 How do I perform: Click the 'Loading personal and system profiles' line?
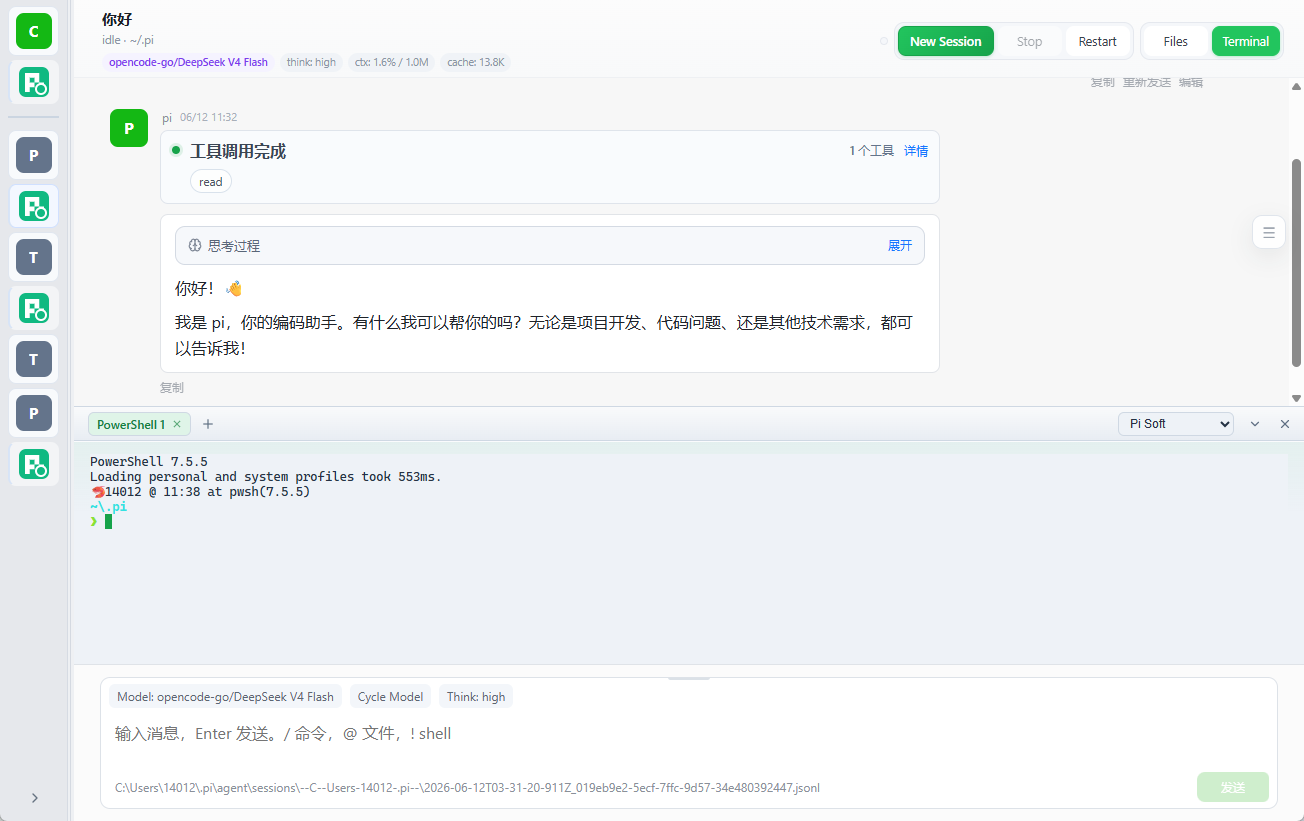pos(266,477)
